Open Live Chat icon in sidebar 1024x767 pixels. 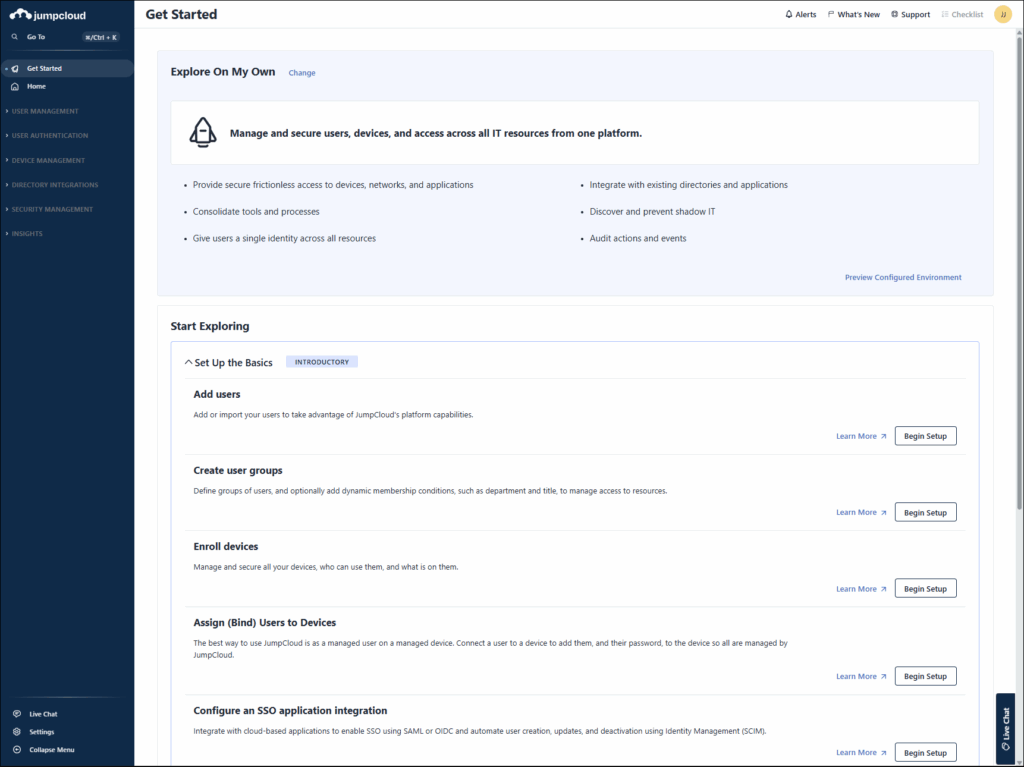pyautogui.click(x=16, y=714)
